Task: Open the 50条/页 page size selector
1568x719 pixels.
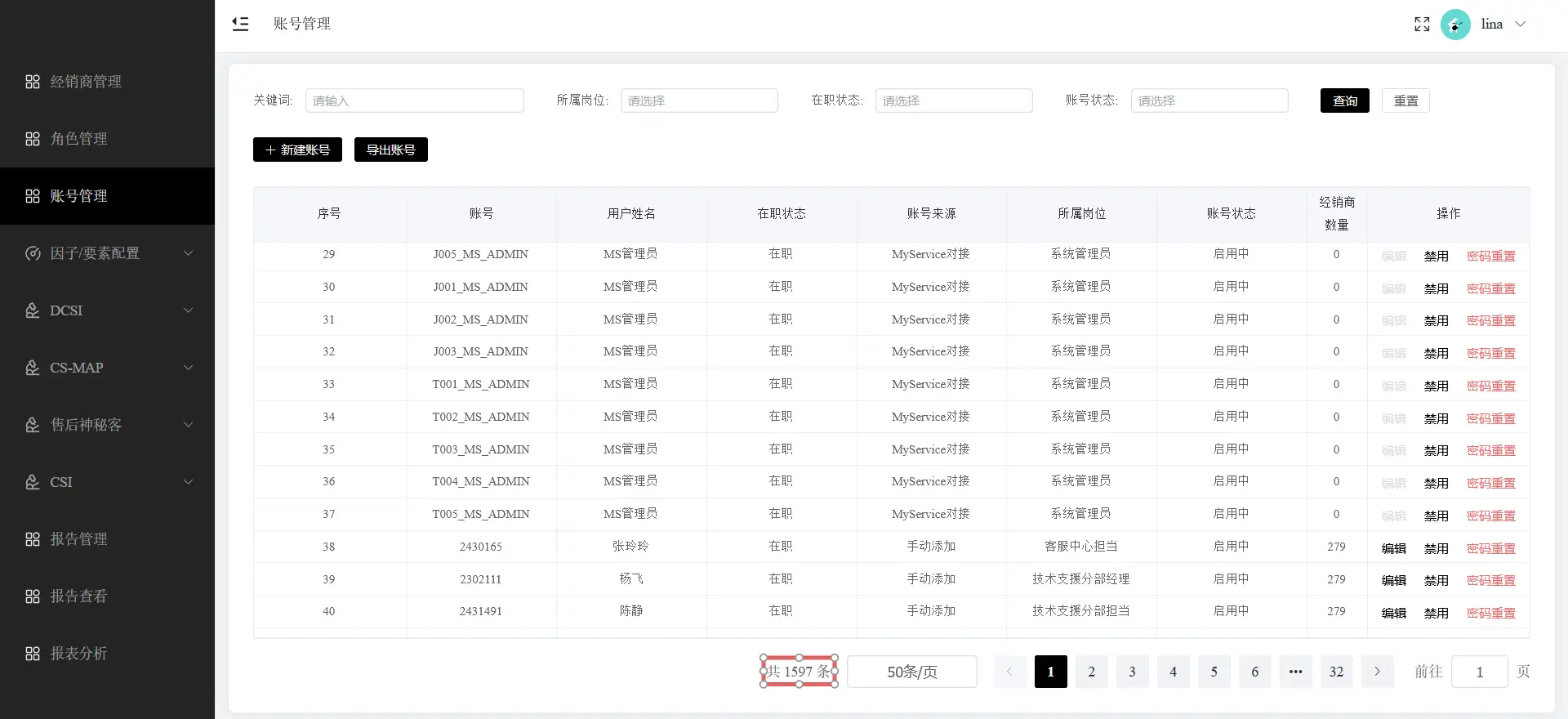Action: [x=911, y=672]
